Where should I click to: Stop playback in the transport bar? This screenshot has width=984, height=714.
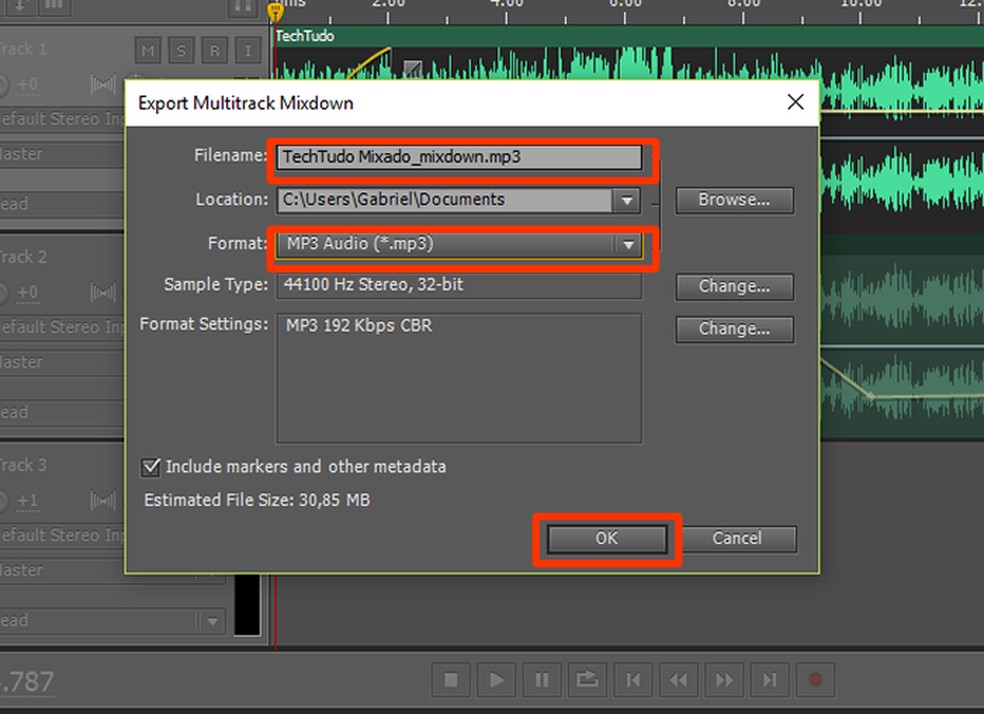point(451,680)
